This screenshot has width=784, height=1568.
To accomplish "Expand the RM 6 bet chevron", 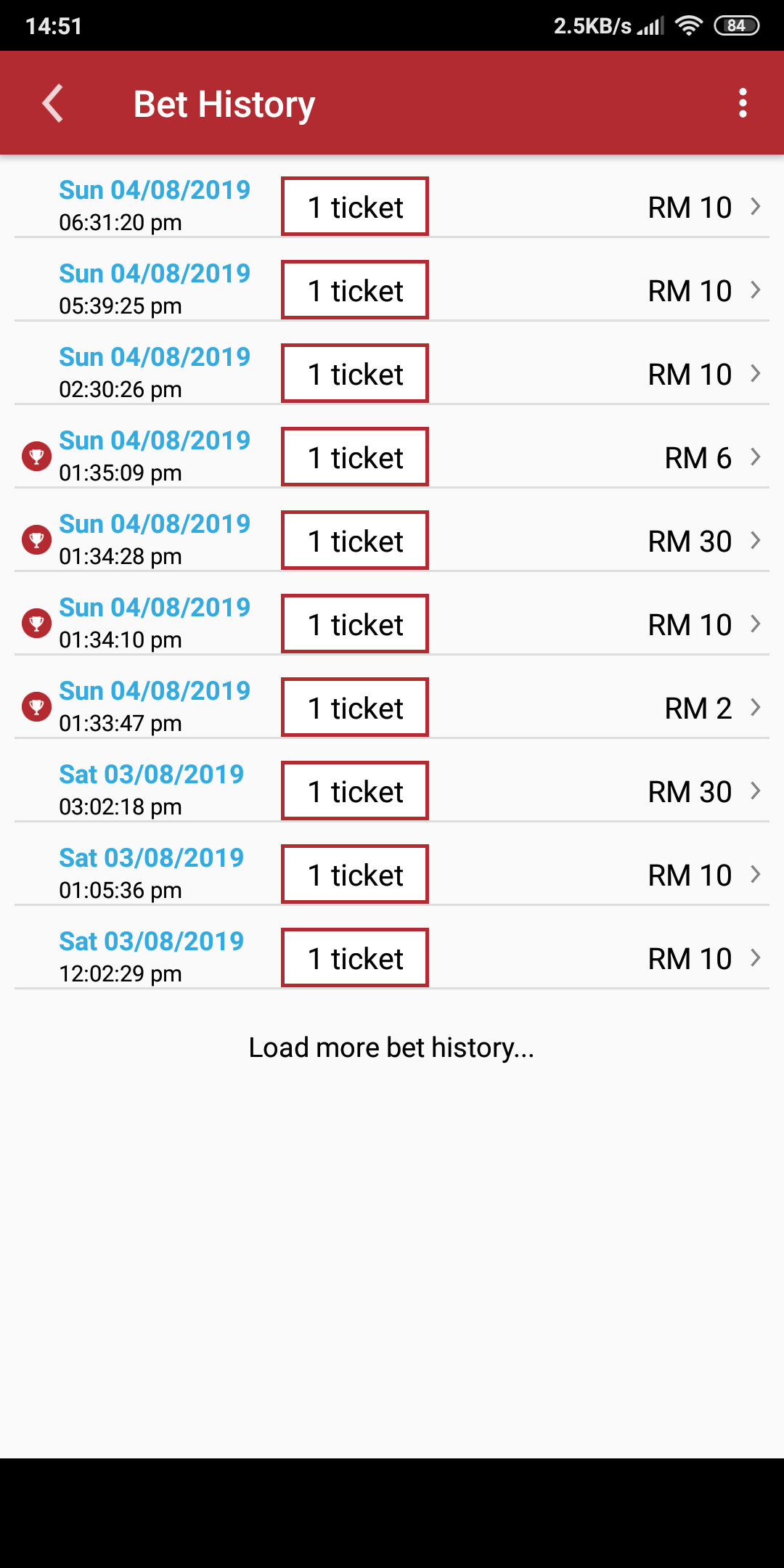I will 755,457.
